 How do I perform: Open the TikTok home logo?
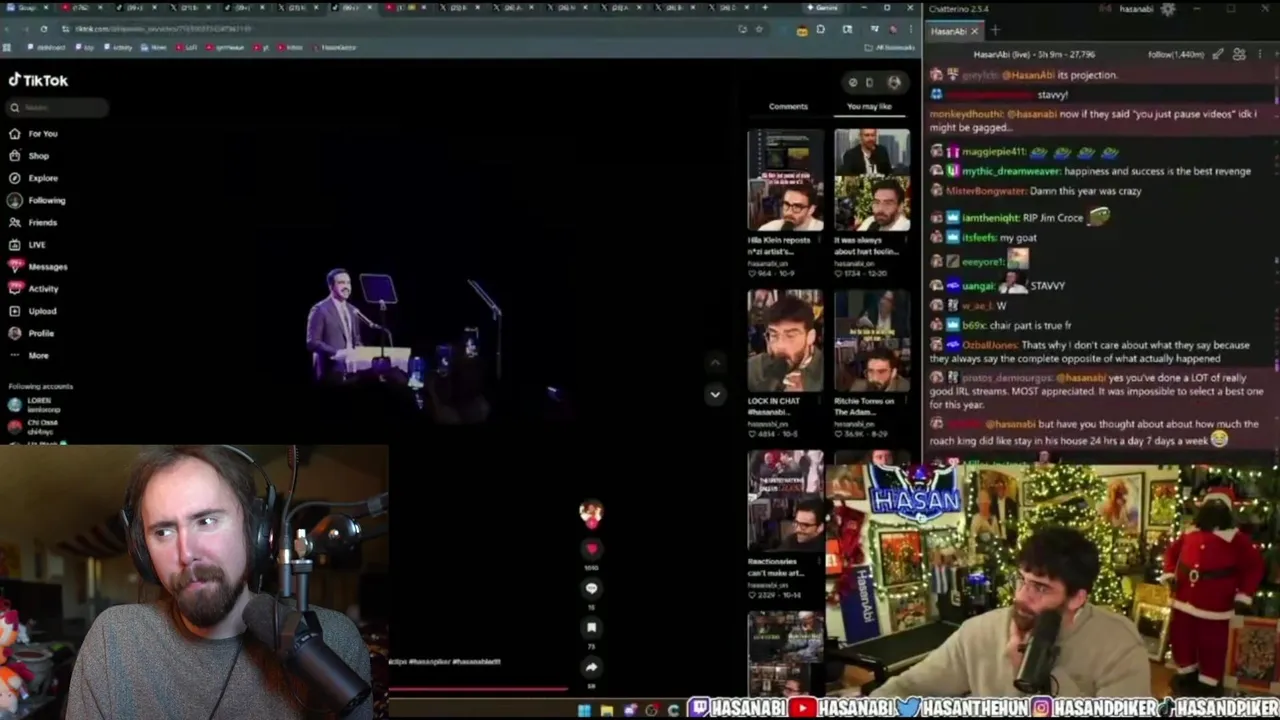[x=38, y=80]
